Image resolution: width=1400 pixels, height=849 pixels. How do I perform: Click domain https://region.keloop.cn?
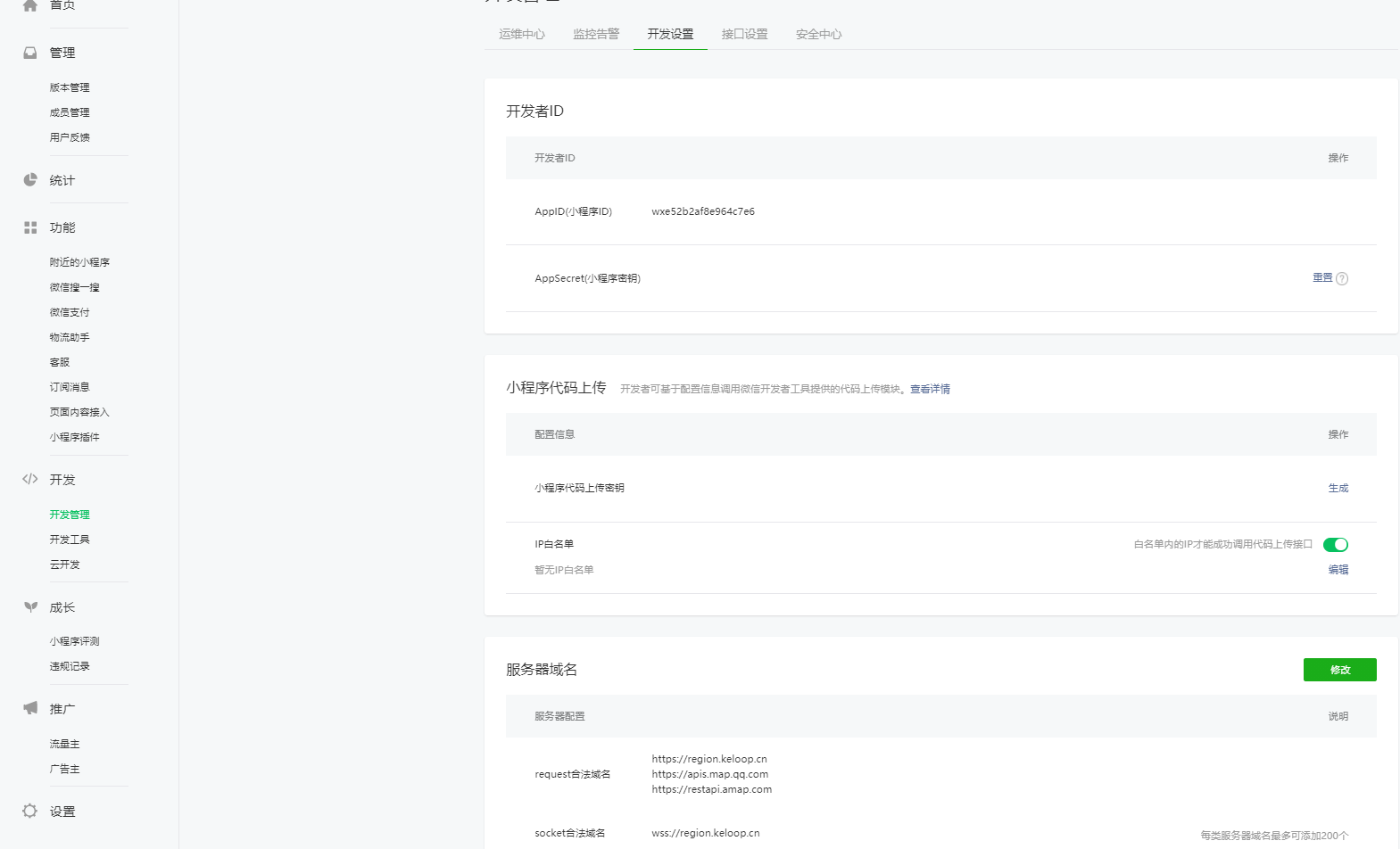709,759
